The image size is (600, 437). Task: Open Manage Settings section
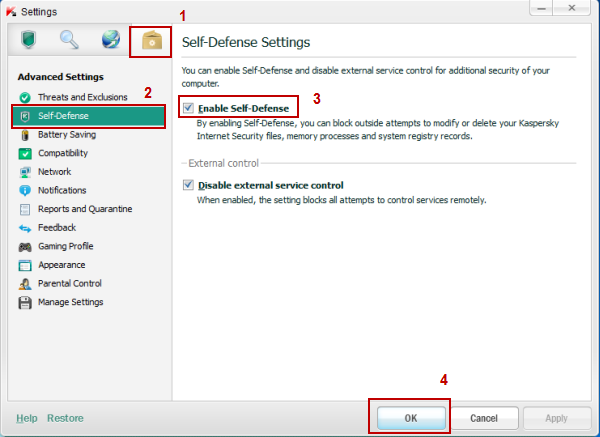pos(70,302)
